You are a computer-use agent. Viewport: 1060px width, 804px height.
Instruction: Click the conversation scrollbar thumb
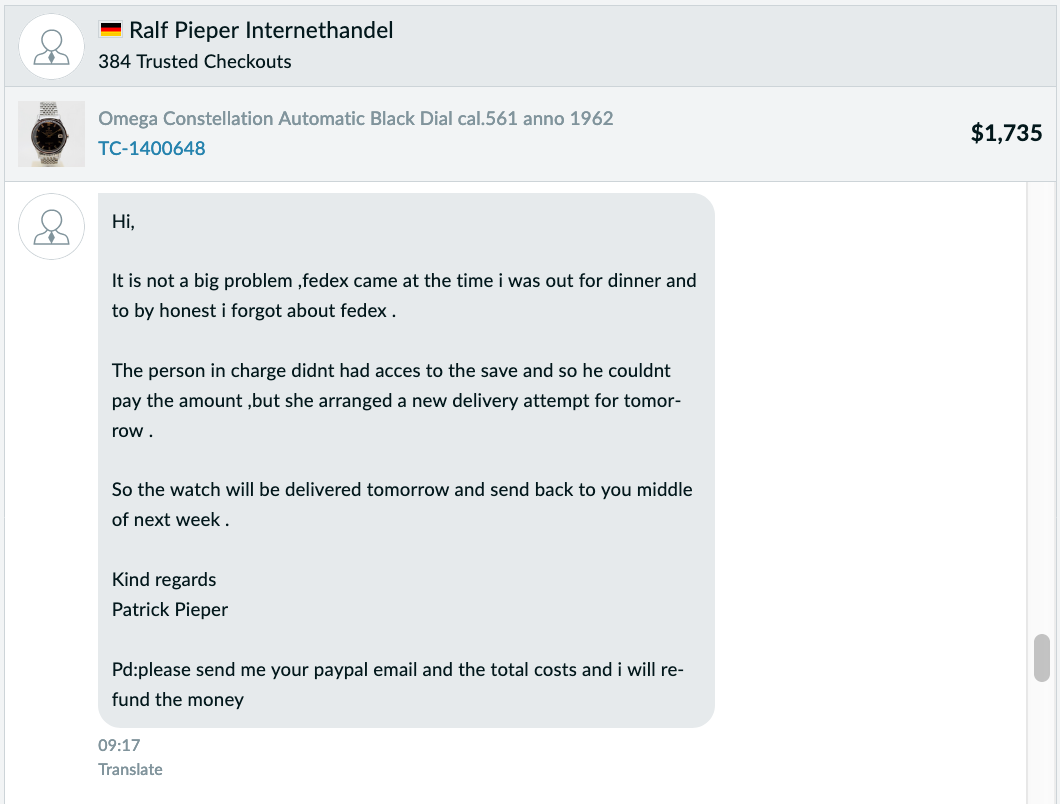pyautogui.click(x=1042, y=658)
